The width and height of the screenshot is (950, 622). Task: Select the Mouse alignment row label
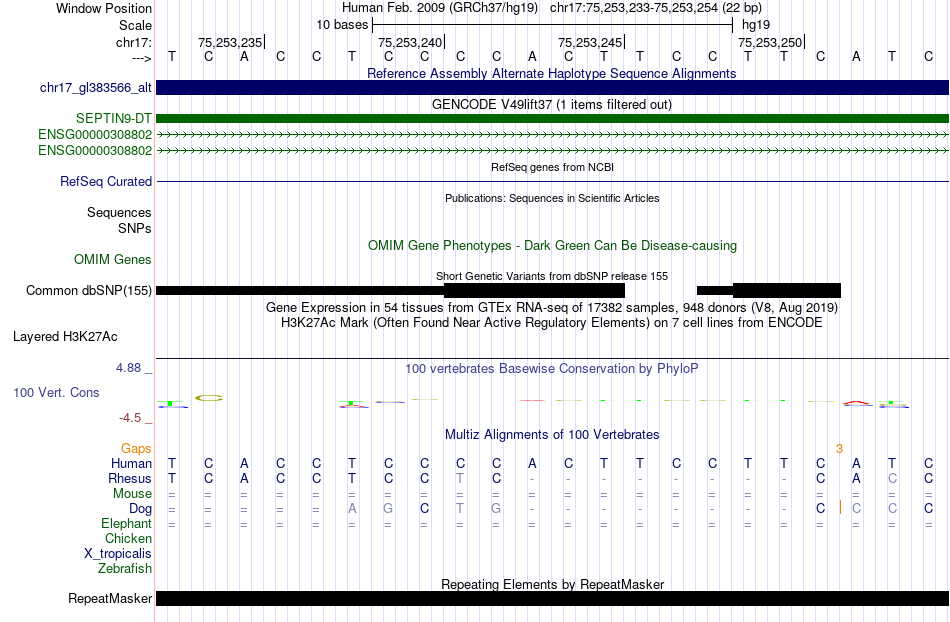132,494
